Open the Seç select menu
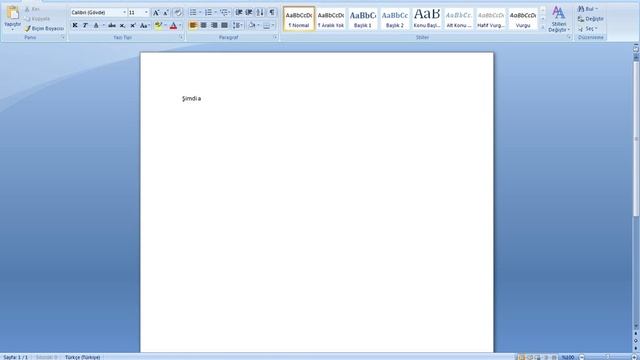Screen dimensions: 640x360 (588, 29)
